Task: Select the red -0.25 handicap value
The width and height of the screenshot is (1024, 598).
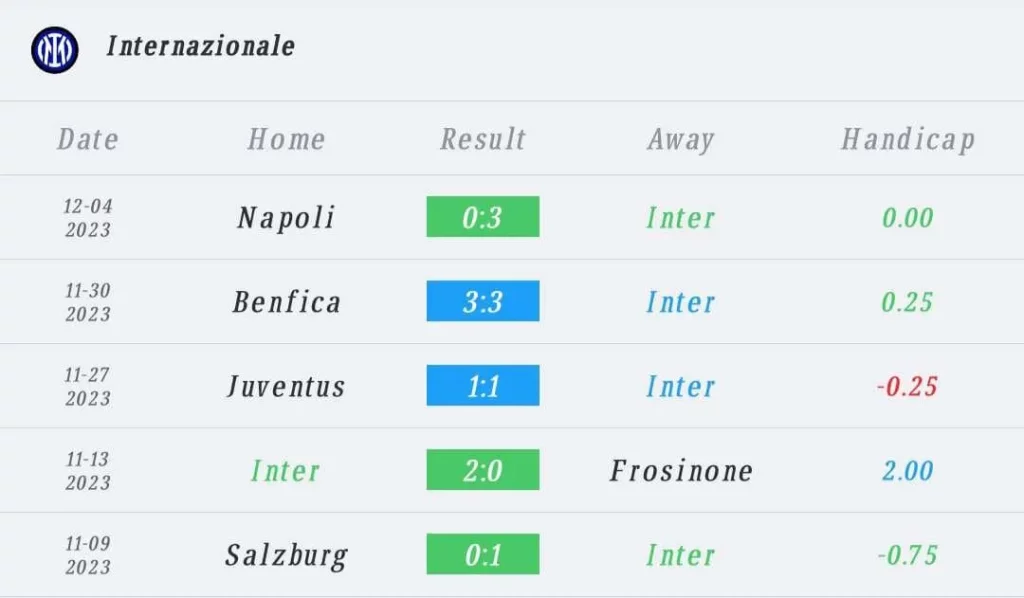Action: click(x=907, y=386)
